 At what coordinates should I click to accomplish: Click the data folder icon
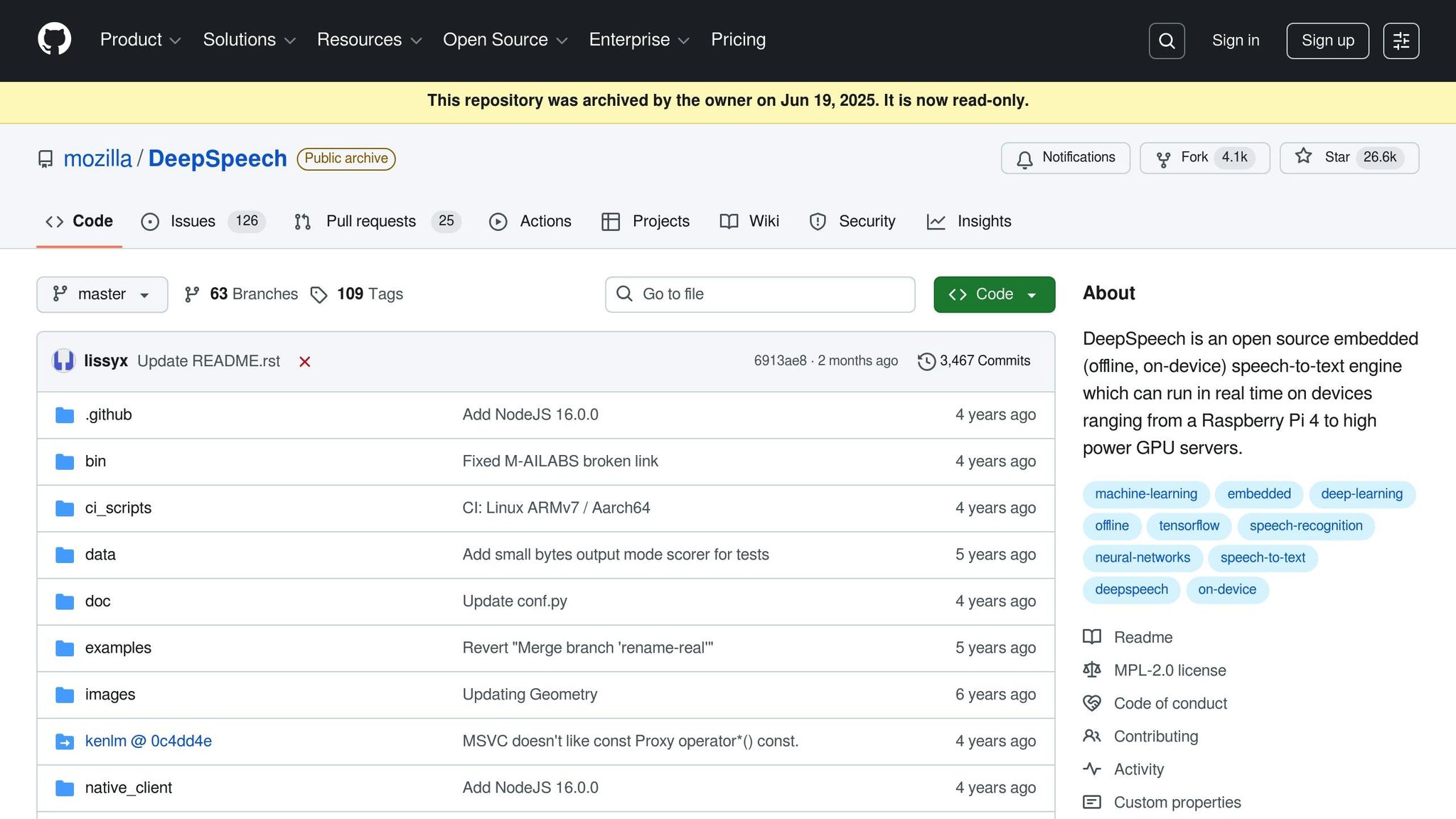(x=65, y=555)
